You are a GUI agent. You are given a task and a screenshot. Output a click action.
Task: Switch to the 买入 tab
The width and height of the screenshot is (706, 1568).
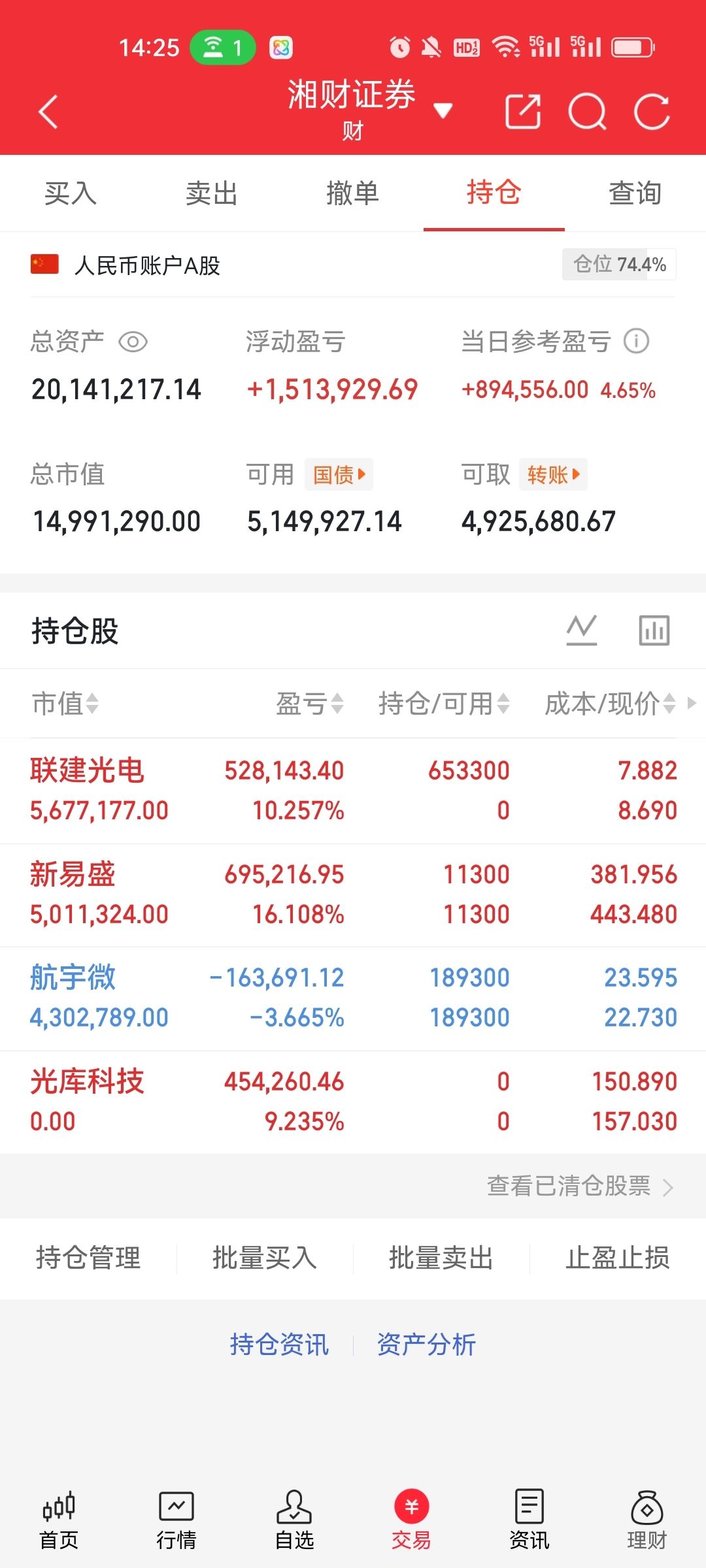[71, 193]
